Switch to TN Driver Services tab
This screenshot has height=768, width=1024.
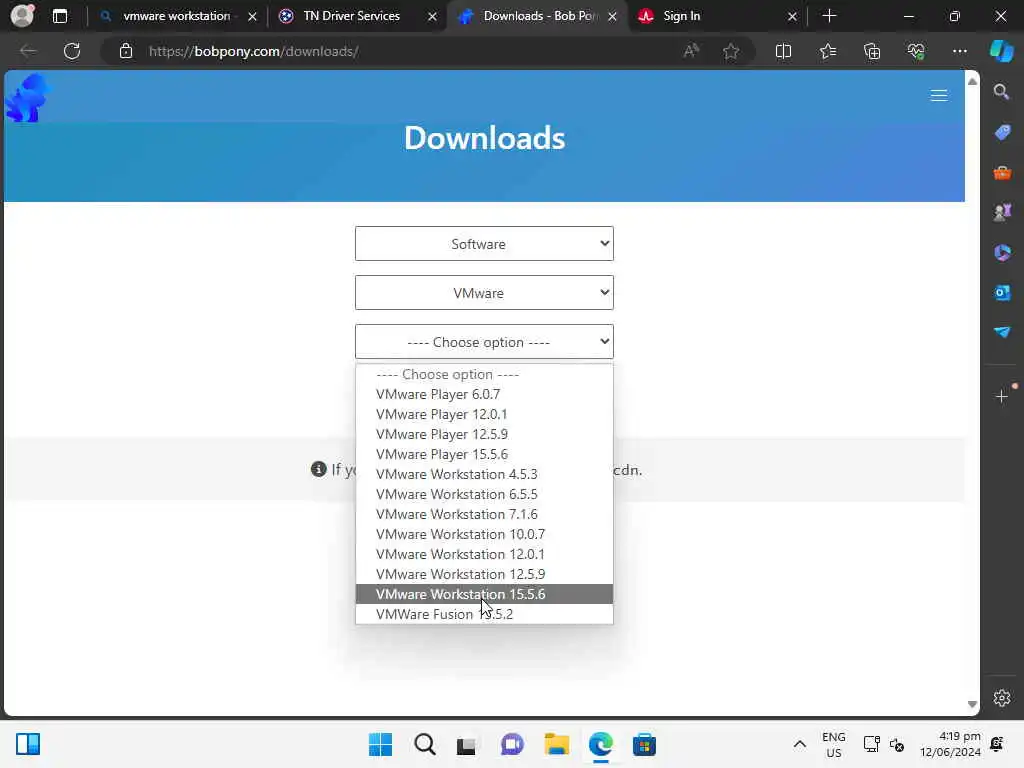tap(357, 16)
